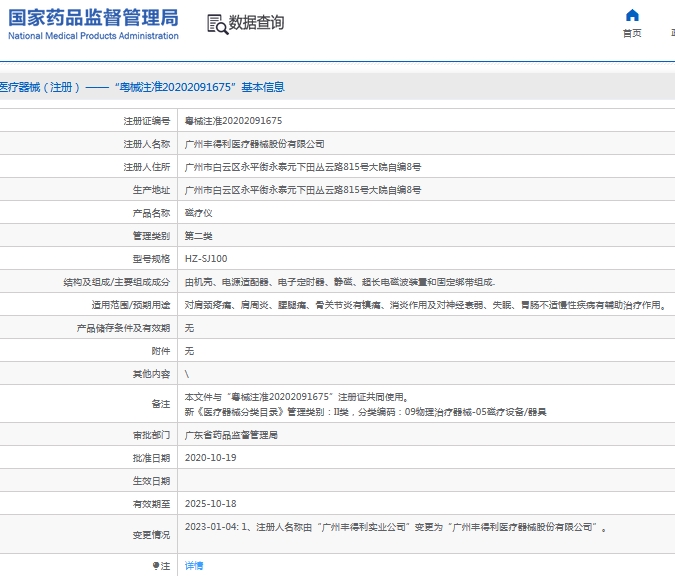The width and height of the screenshot is (675, 576).
Task: Click the 数据查询 heading text
Action: click(256, 23)
